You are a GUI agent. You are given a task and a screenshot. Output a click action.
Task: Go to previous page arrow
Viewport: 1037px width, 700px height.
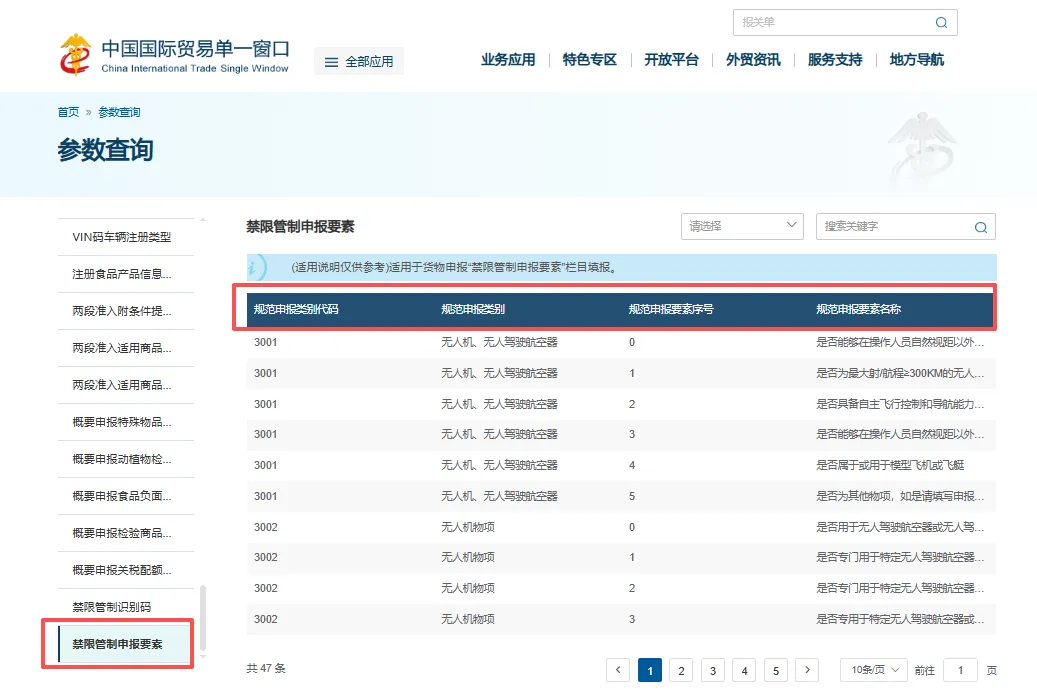pyautogui.click(x=618, y=670)
